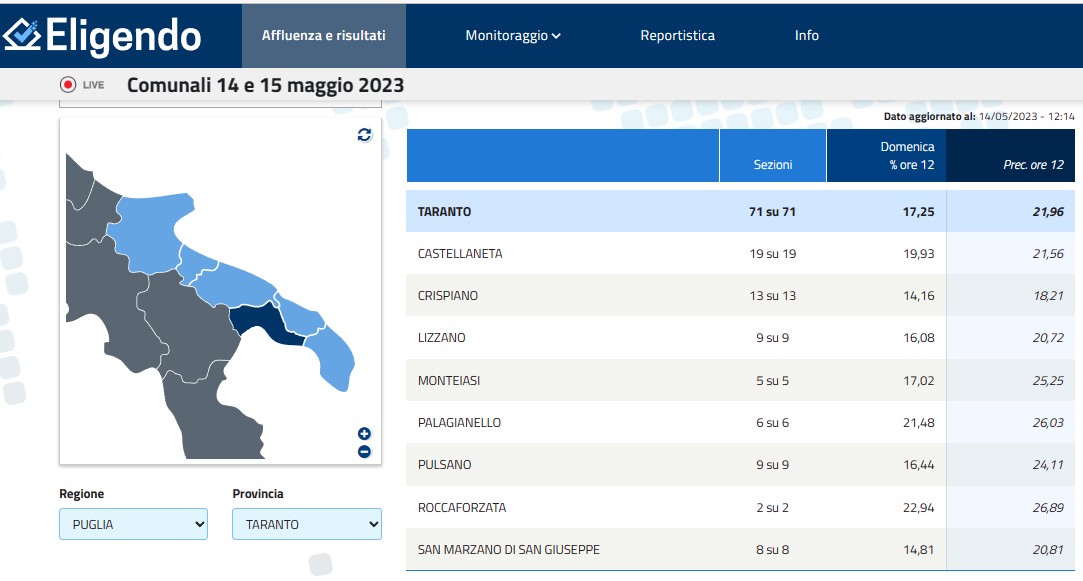Open the Monitoraggio dropdown menu
Image resolution: width=1083 pixels, height=581 pixels.
coord(512,36)
